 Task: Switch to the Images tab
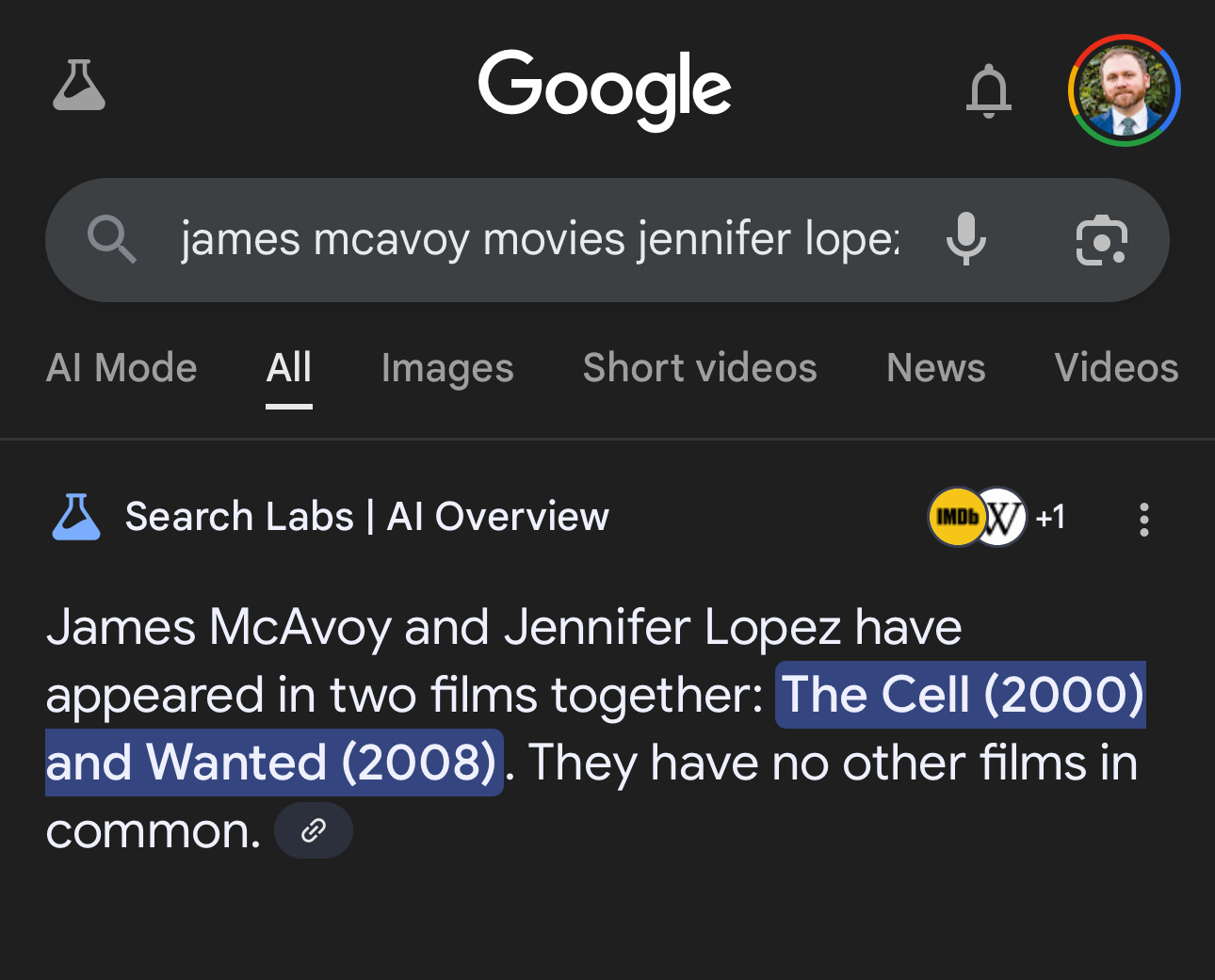tap(447, 368)
